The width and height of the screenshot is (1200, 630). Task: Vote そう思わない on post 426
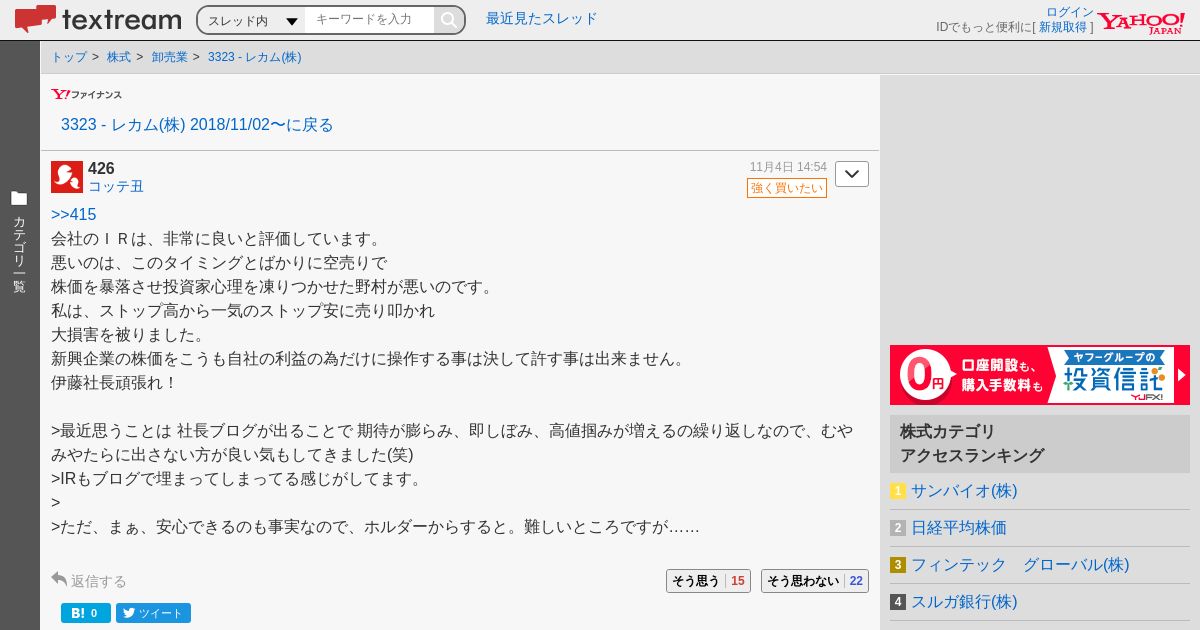[x=815, y=581]
